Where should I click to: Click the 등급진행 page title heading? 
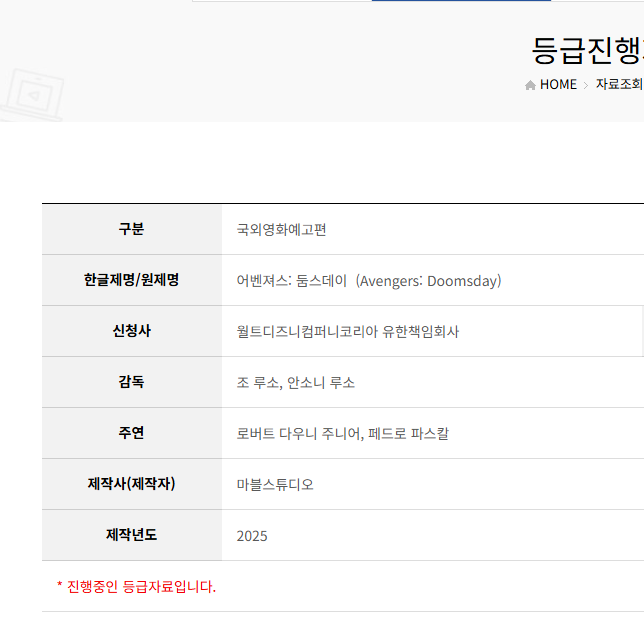[x=586, y=49]
